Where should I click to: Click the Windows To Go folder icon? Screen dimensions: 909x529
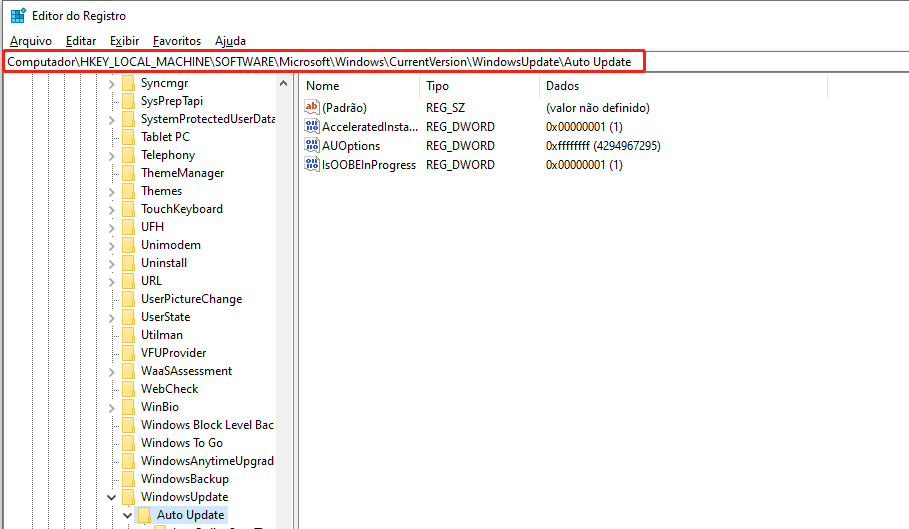click(129, 443)
